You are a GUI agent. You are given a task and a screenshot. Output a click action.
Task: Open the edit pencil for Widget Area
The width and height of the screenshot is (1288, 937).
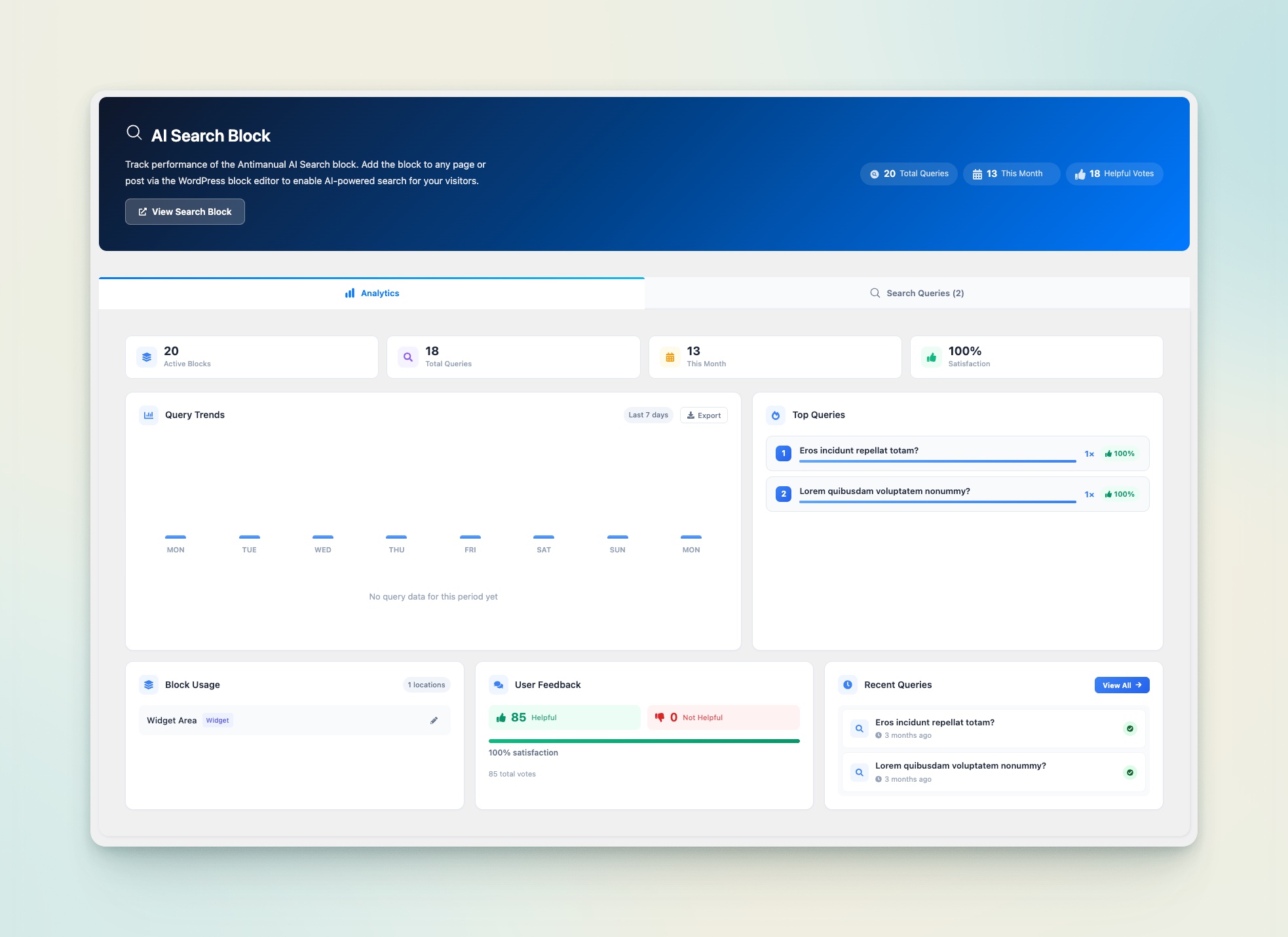pyautogui.click(x=434, y=720)
